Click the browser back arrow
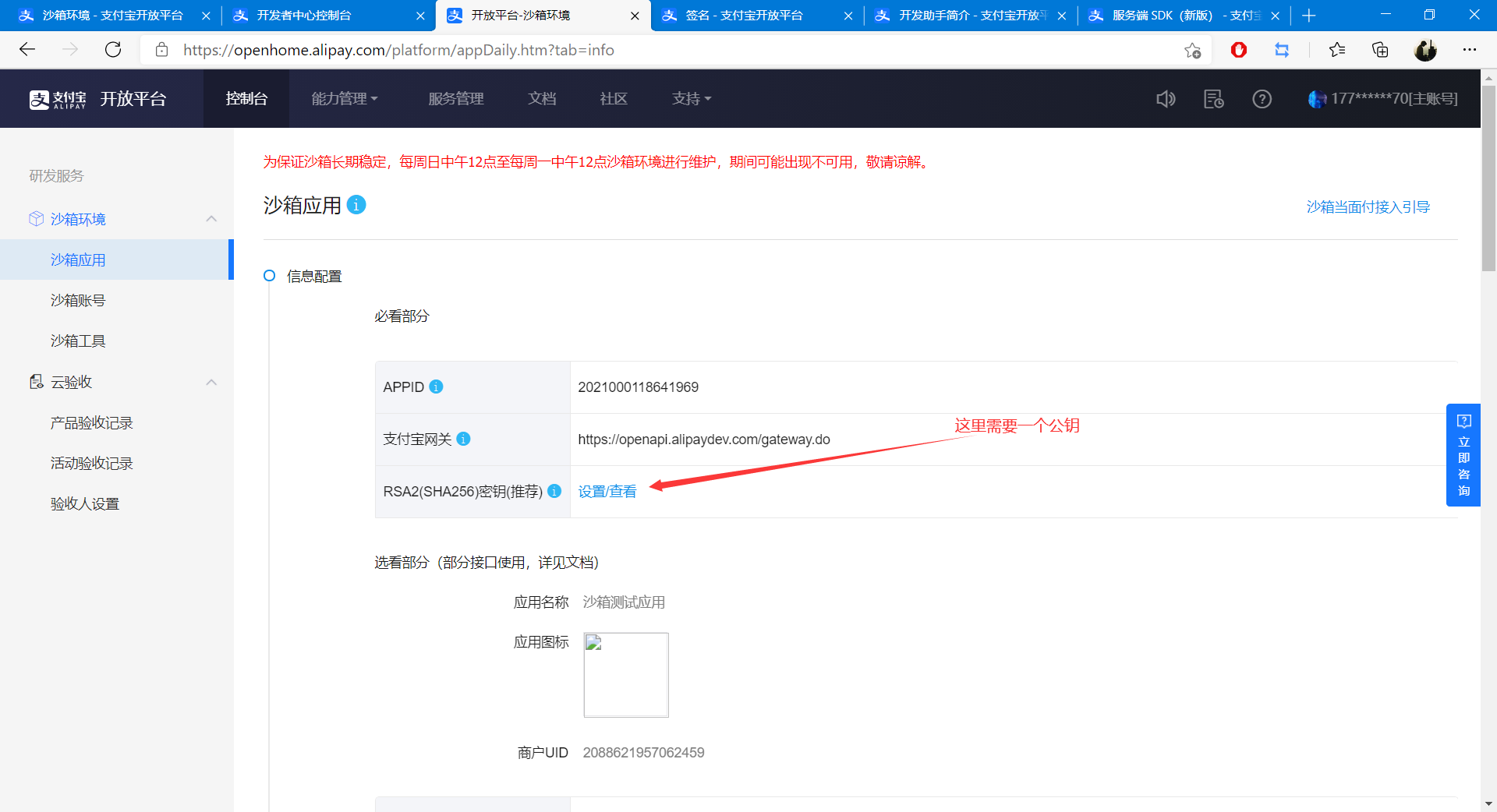 27,50
